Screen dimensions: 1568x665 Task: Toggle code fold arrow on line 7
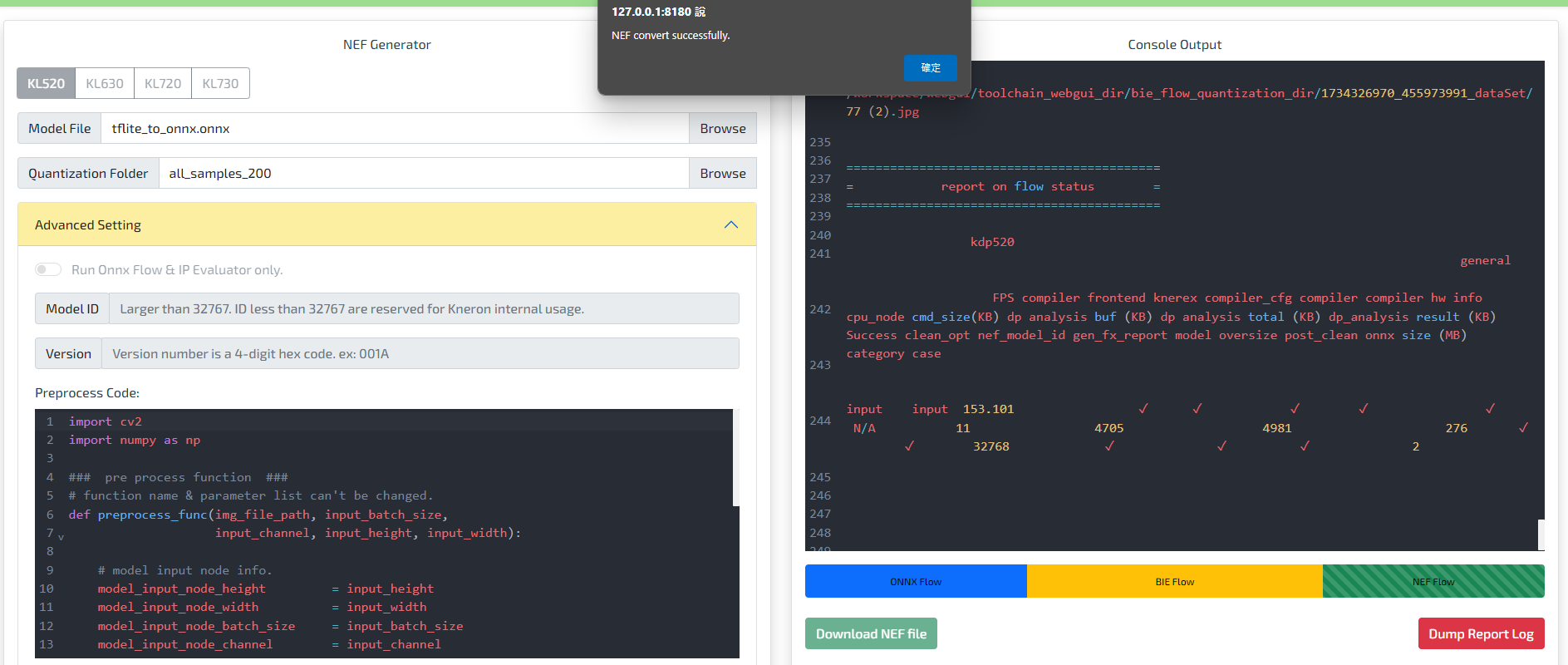click(61, 536)
